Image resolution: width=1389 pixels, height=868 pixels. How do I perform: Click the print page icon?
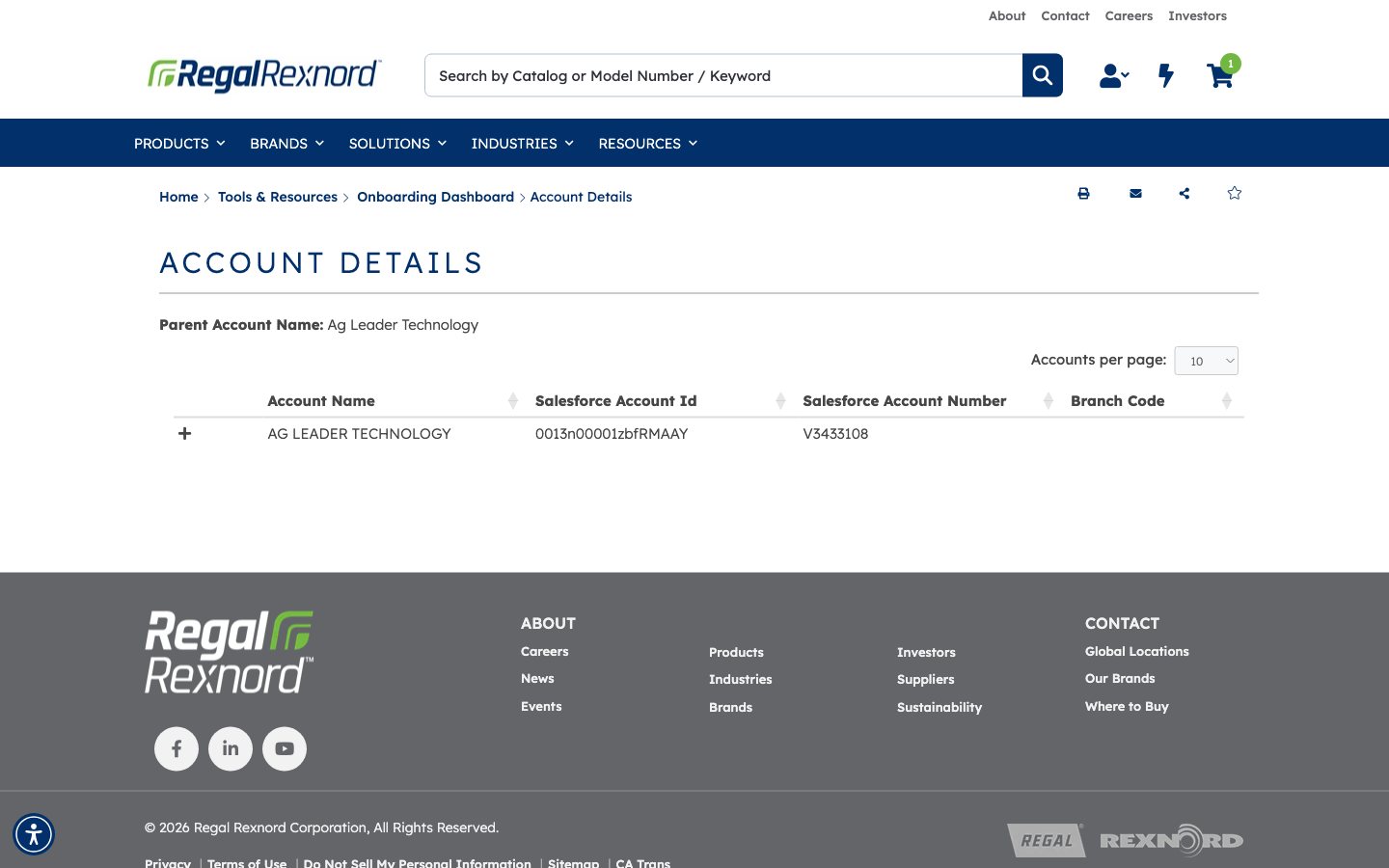coord(1083,194)
